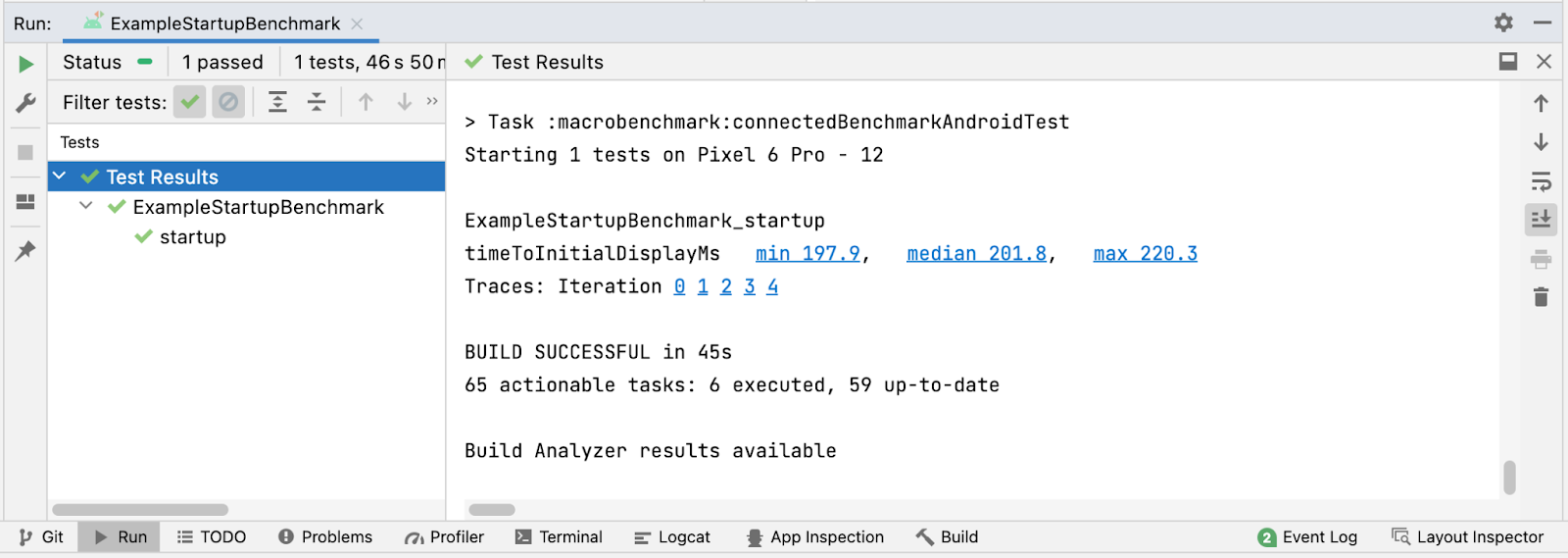This screenshot has height=558, width=1568.
Task: Click the print icon in console toolbar
Action: click(x=1541, y=260)
